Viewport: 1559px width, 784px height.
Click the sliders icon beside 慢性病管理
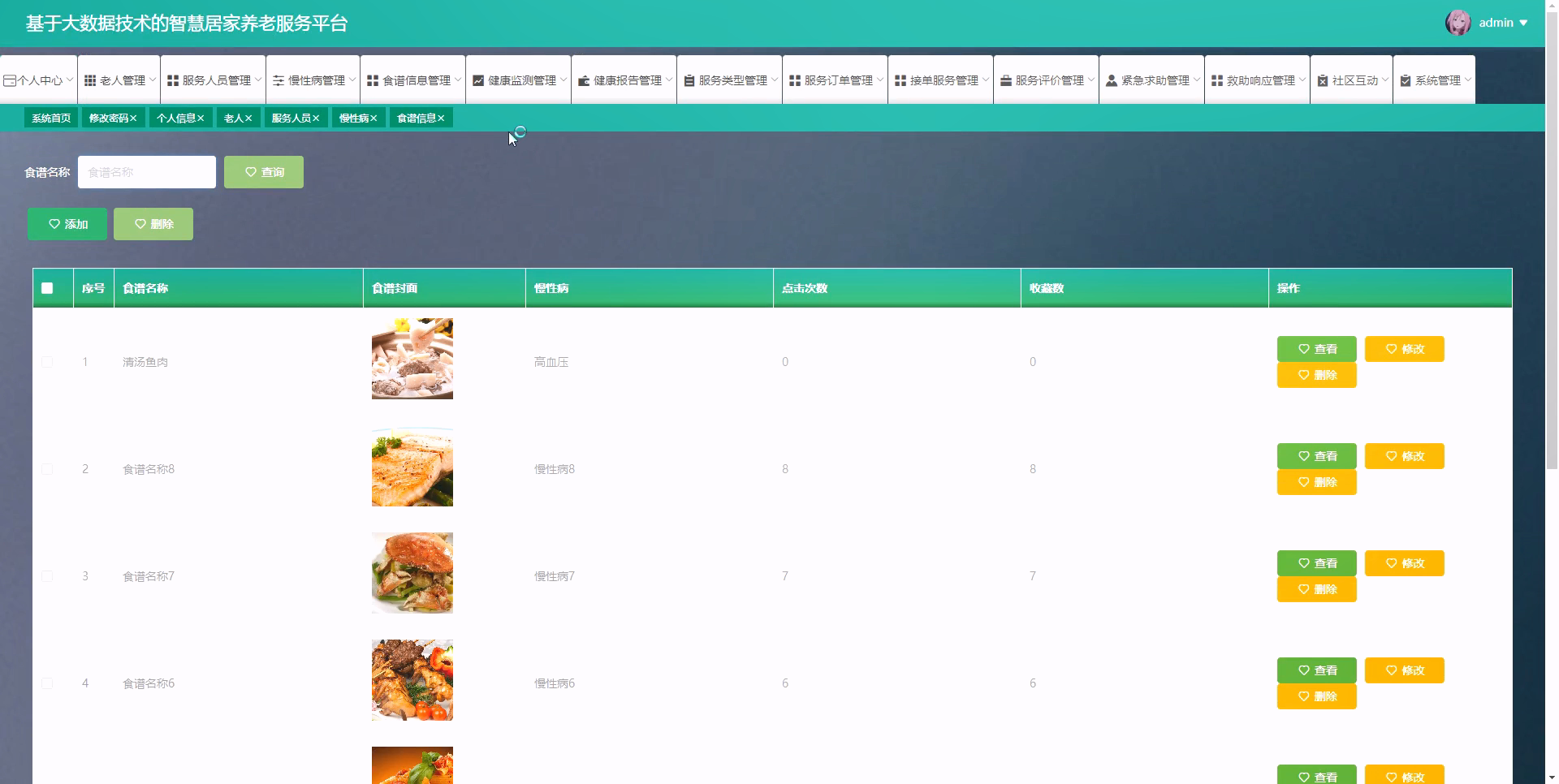279,80
